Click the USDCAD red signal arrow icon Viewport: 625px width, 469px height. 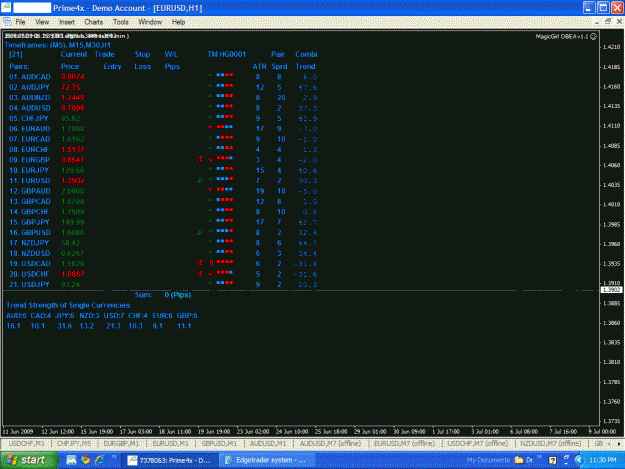(200, 263)
